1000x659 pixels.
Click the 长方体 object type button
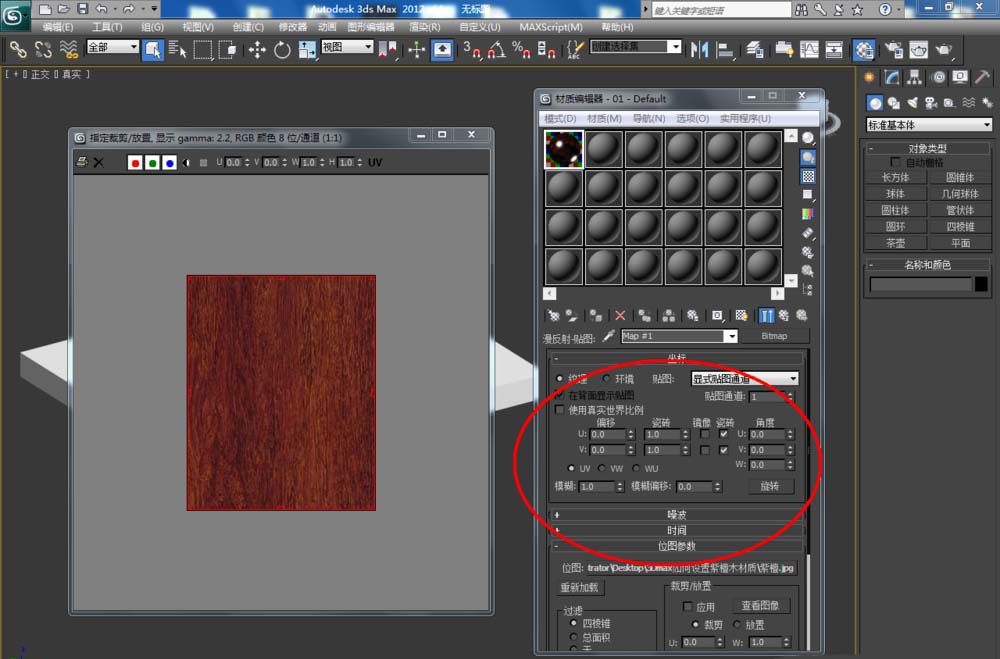coord(895,177)
